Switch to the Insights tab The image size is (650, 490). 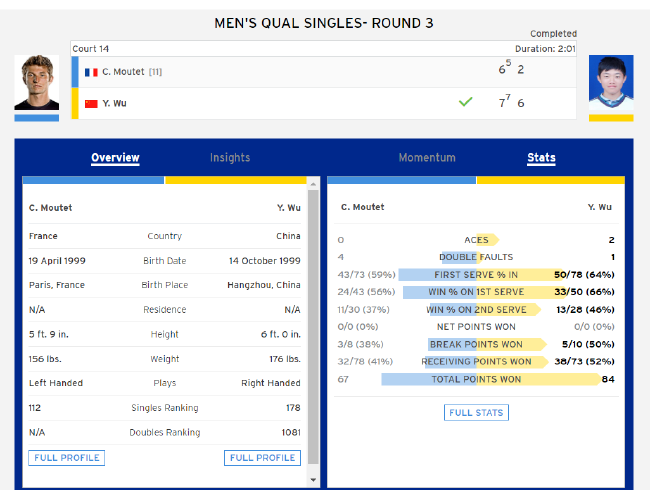(230, 158)
